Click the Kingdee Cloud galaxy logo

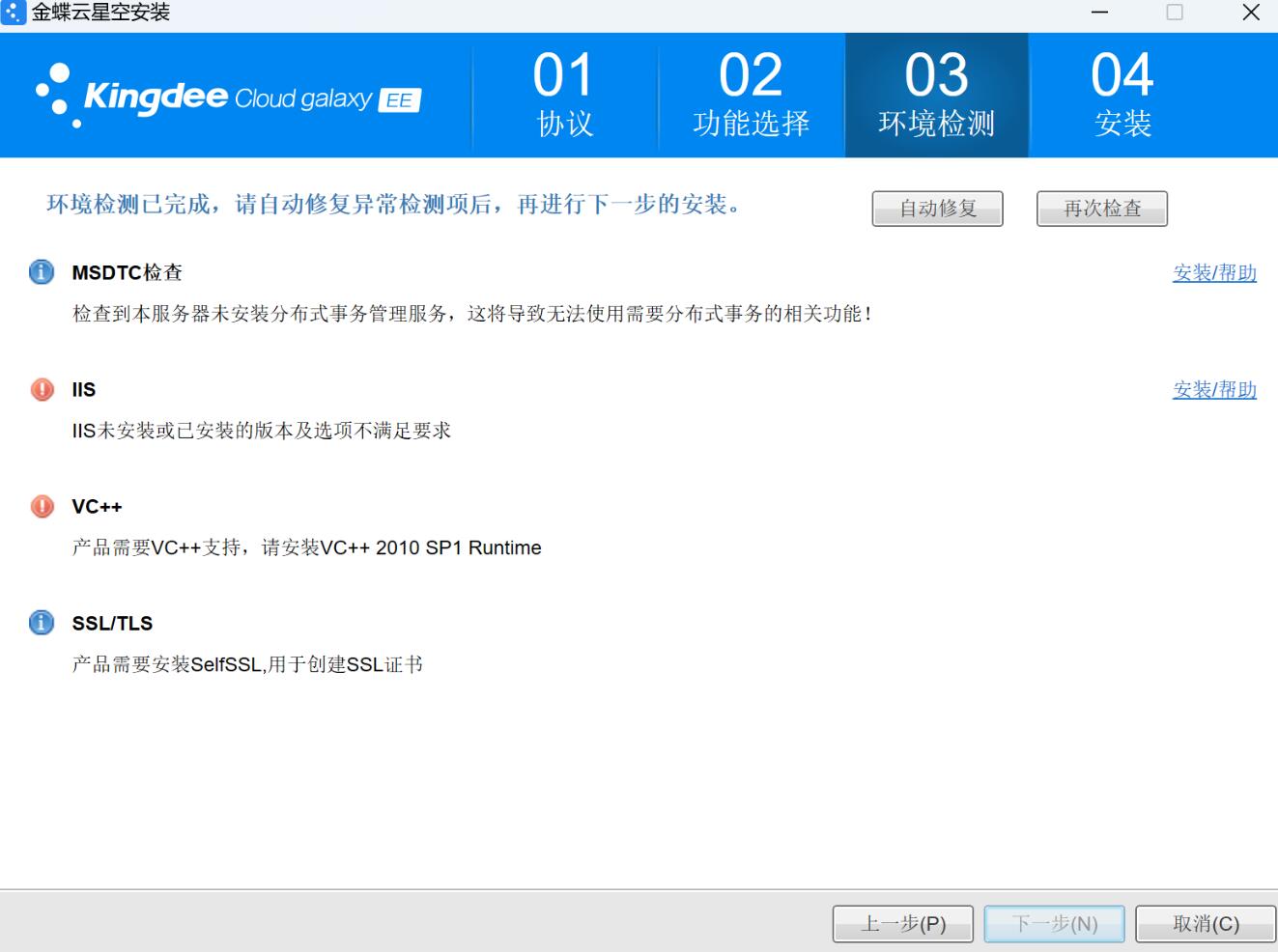tap(228, 97)
